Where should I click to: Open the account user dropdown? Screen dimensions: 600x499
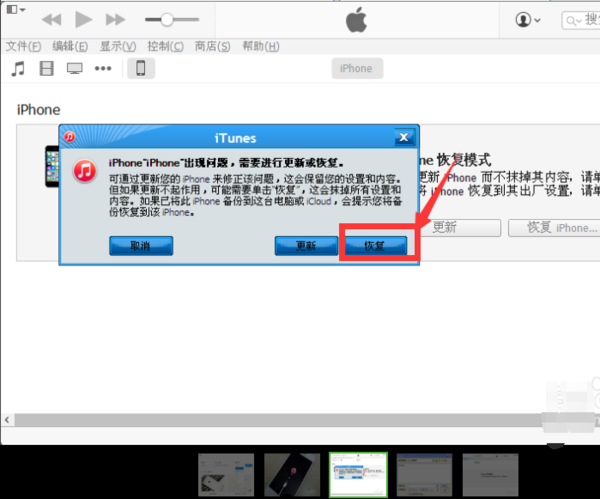[x=528, y=20]
